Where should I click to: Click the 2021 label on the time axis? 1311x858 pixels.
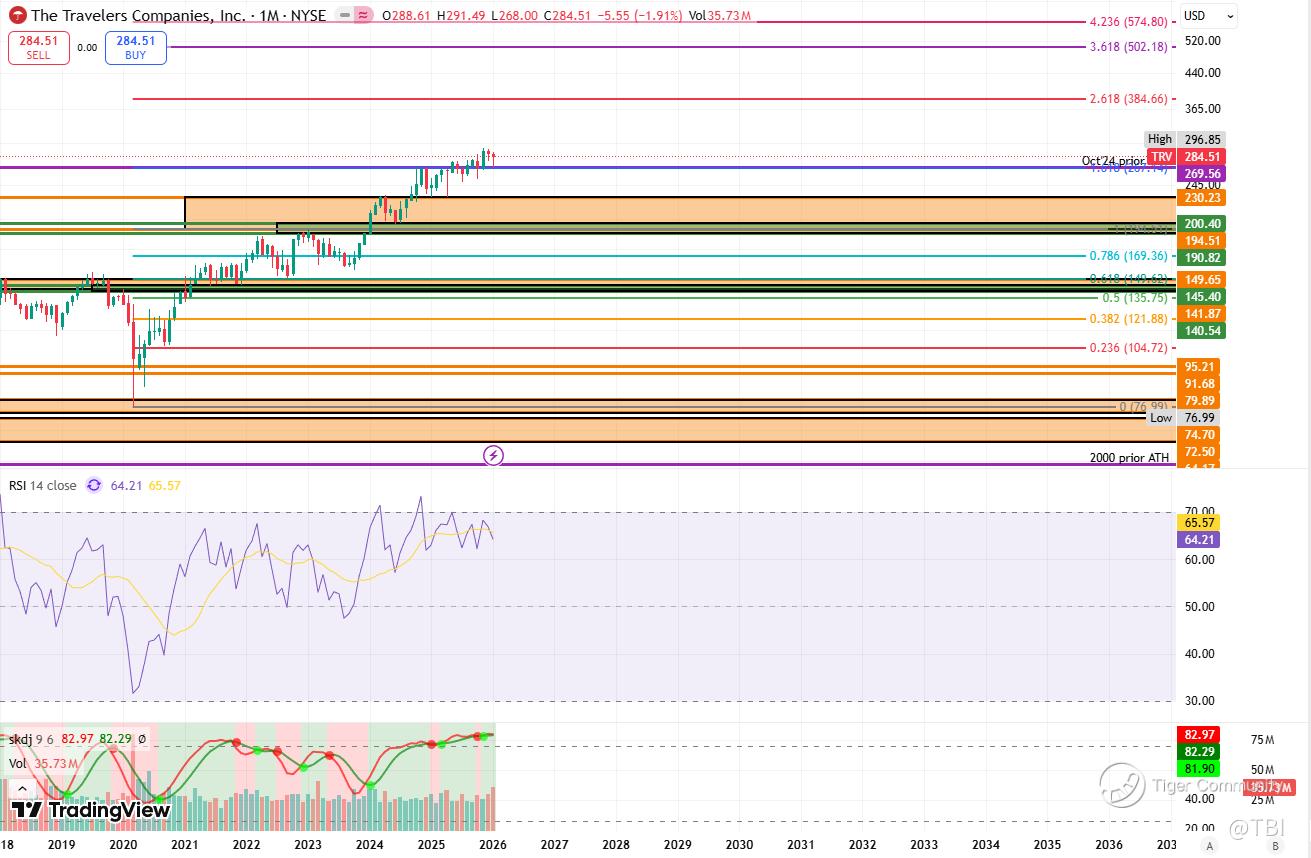pos(184,845)
